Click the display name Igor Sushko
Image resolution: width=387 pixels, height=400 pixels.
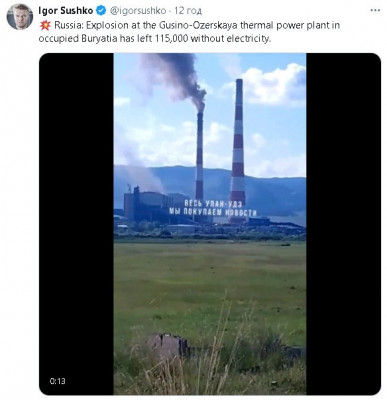coord(66,11)
